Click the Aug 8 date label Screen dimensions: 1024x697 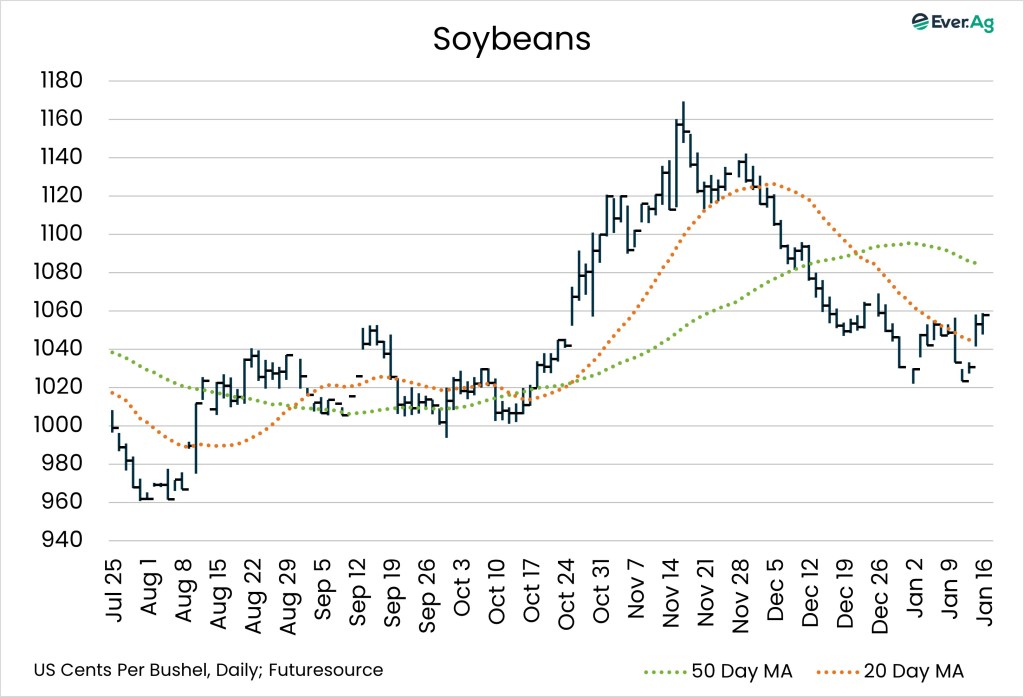(183, 601)
